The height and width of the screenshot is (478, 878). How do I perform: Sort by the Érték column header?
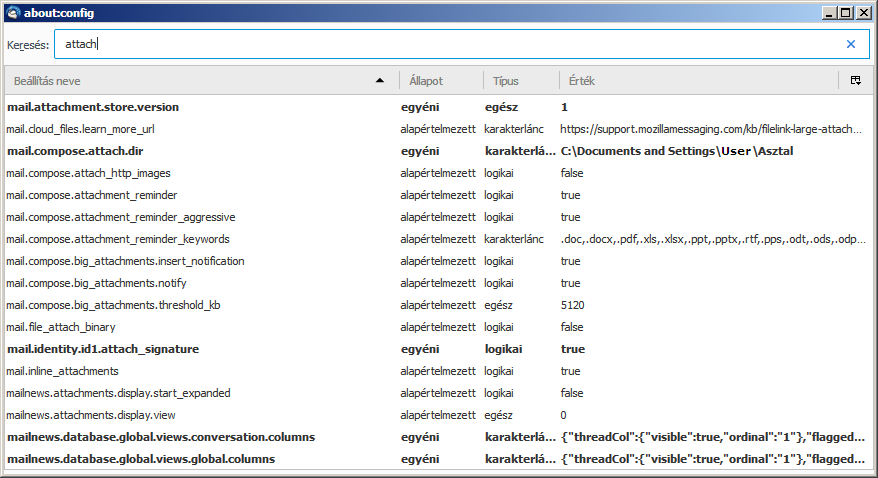(x=698, y=81)
